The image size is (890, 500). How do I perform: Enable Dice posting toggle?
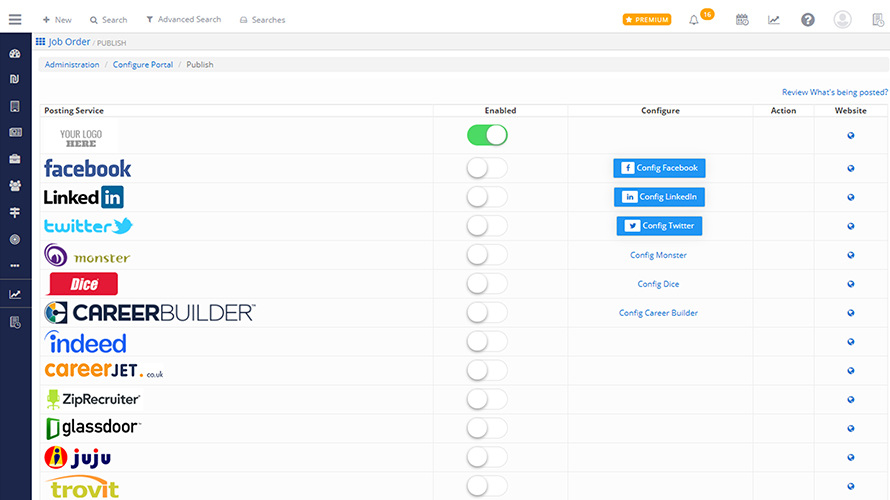[x=487, y=284]
